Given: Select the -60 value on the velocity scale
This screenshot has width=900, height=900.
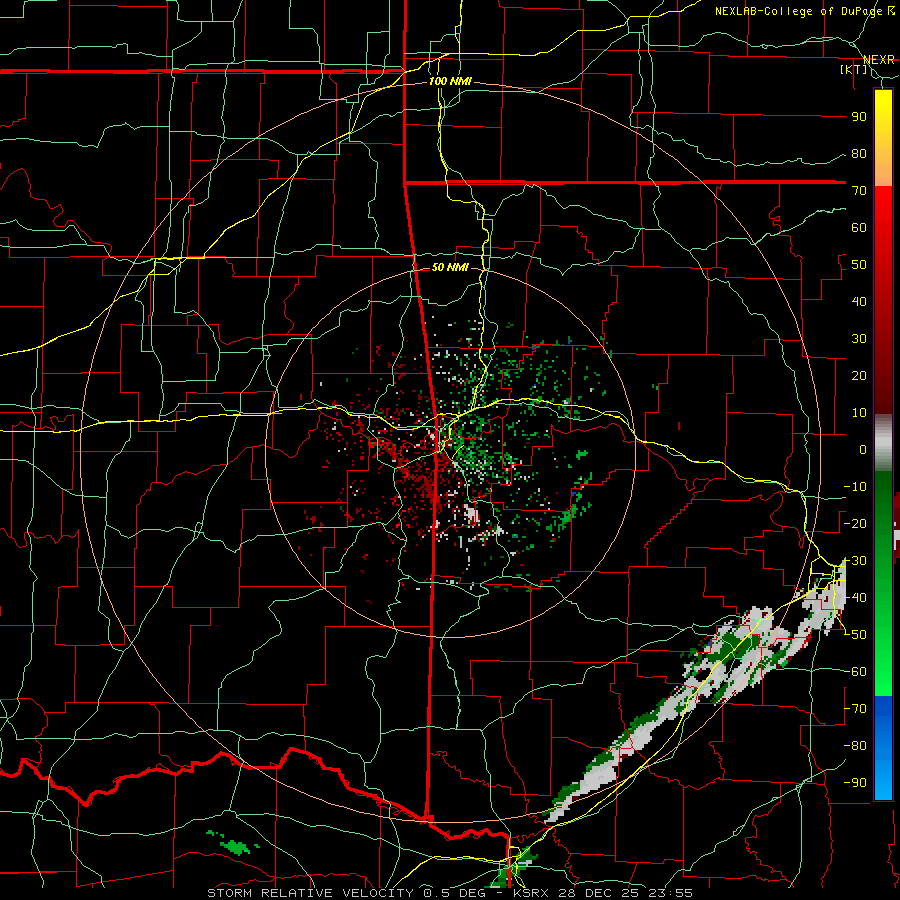Looking at the screenshot, I should tap(855, 672).
